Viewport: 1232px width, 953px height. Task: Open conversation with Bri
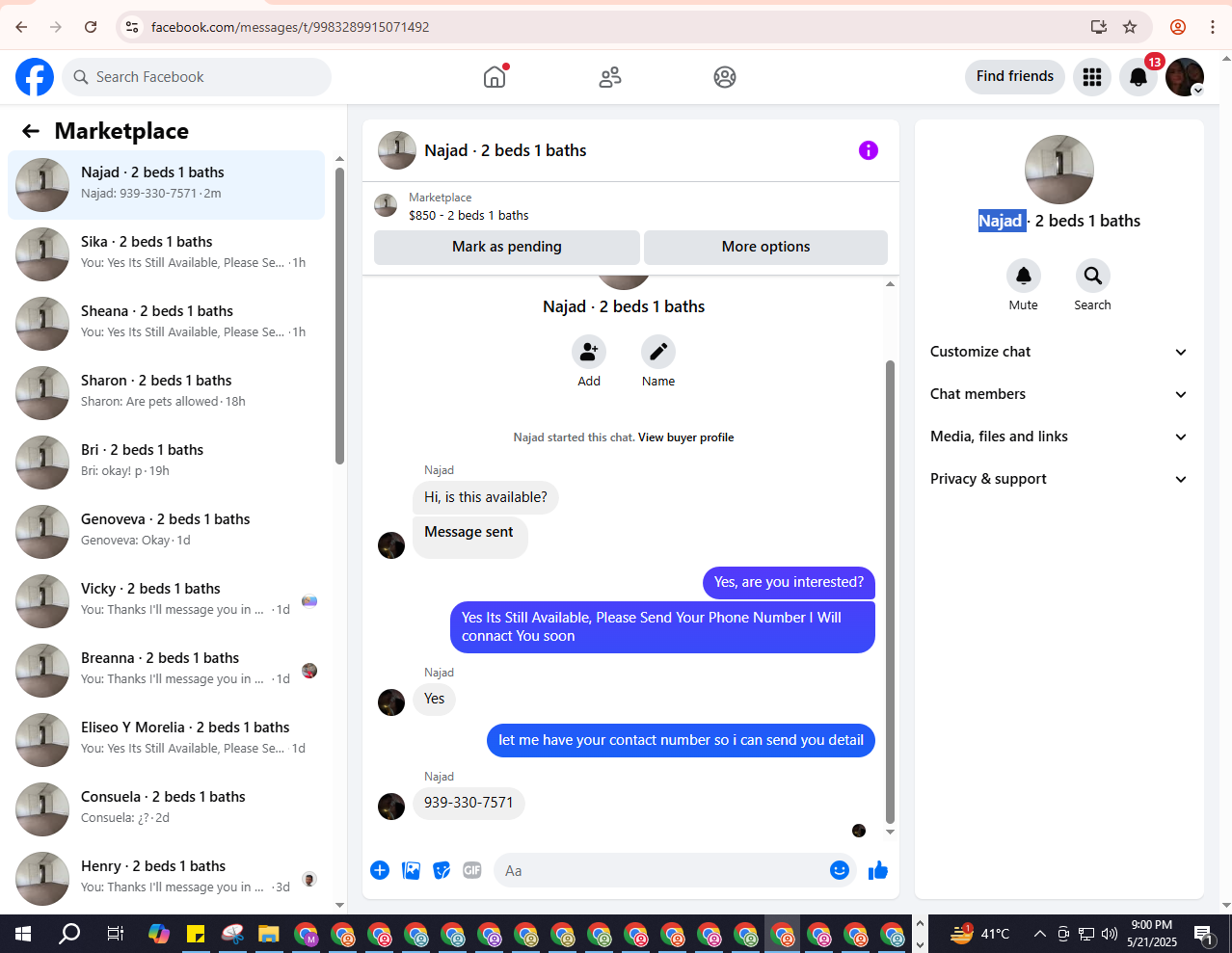point(167,463)
